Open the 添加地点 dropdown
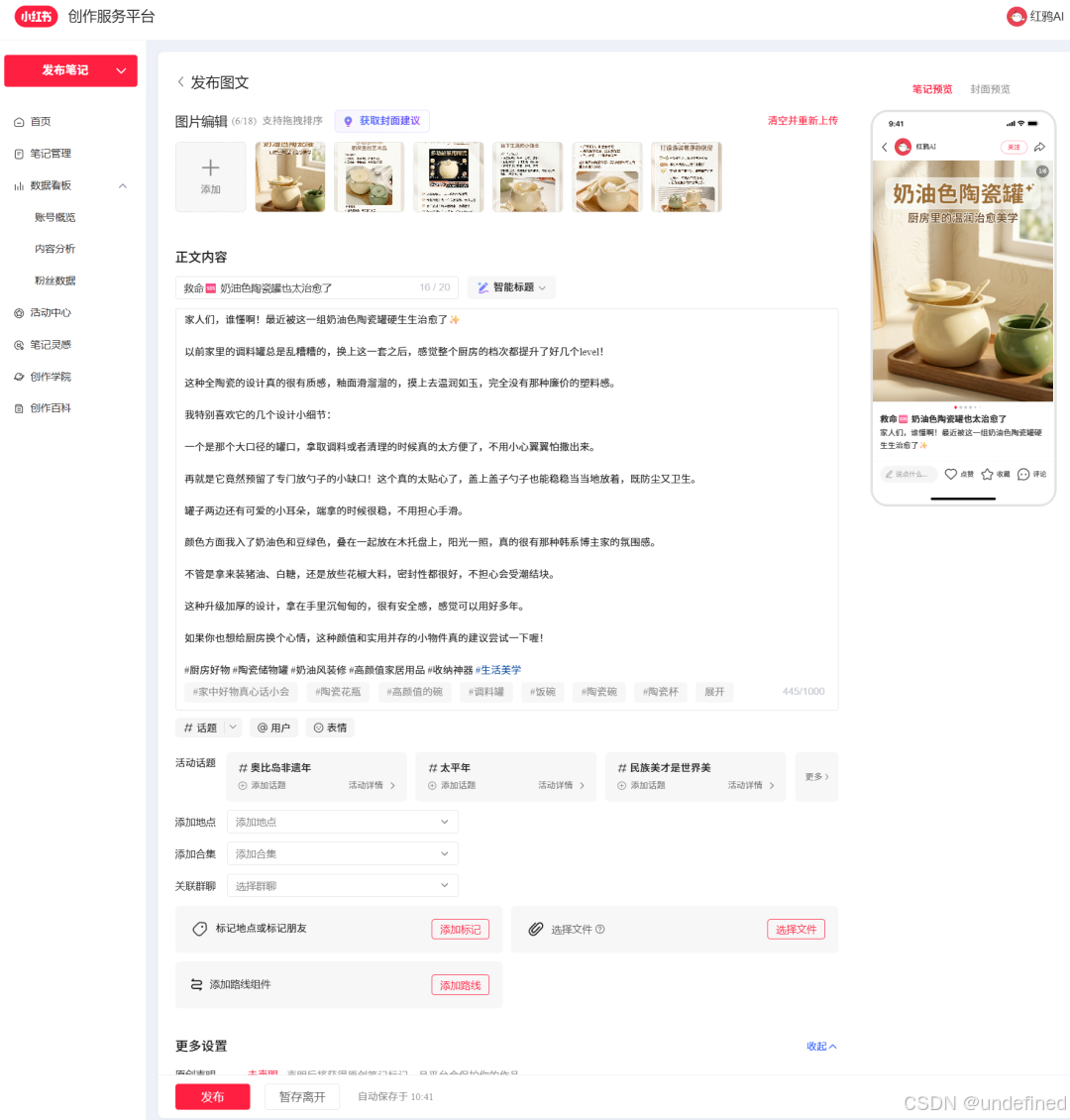The image size is (1070, 1120). 343,822
